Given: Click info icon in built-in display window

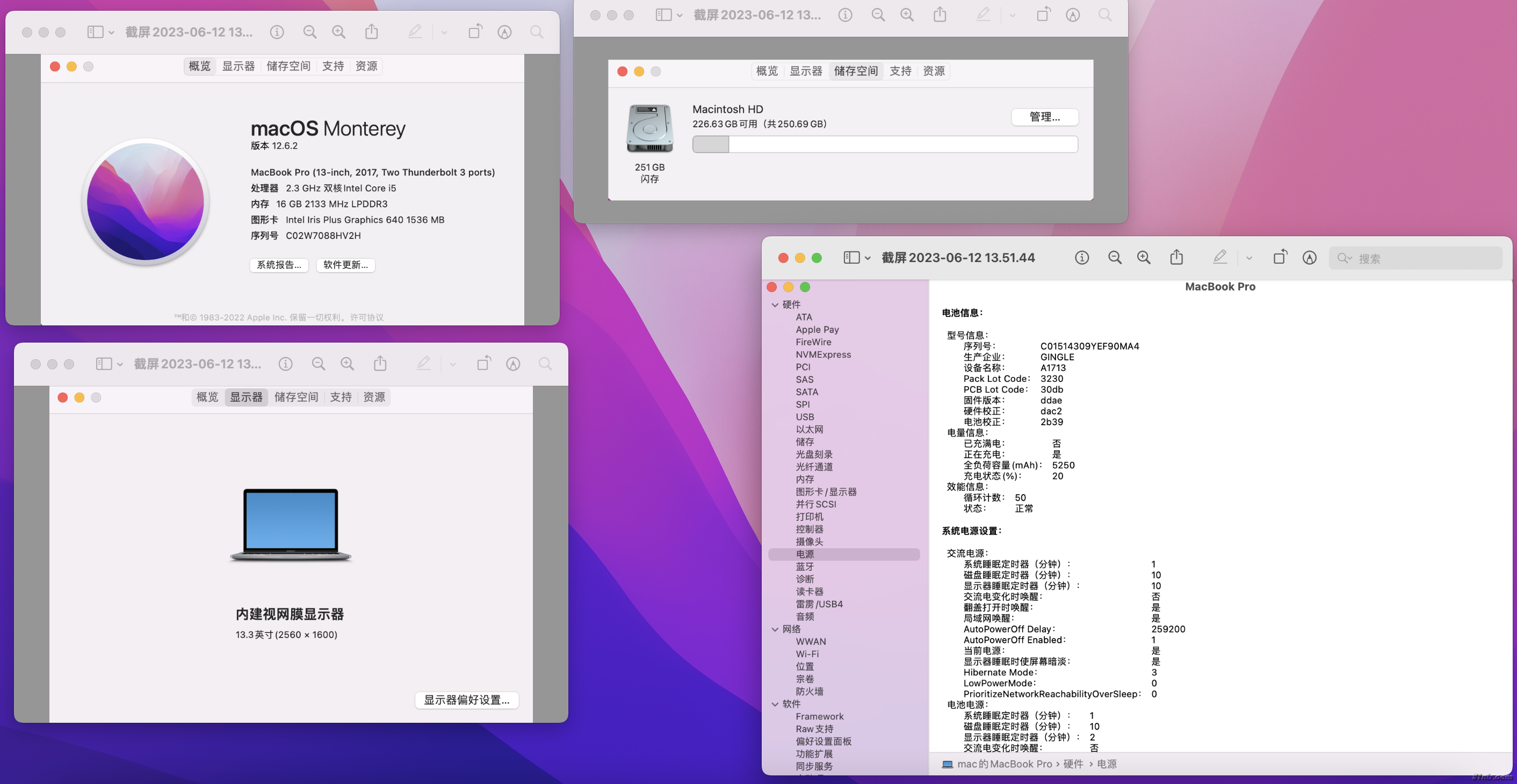Looking at the screenshot, I should point(286,364).
